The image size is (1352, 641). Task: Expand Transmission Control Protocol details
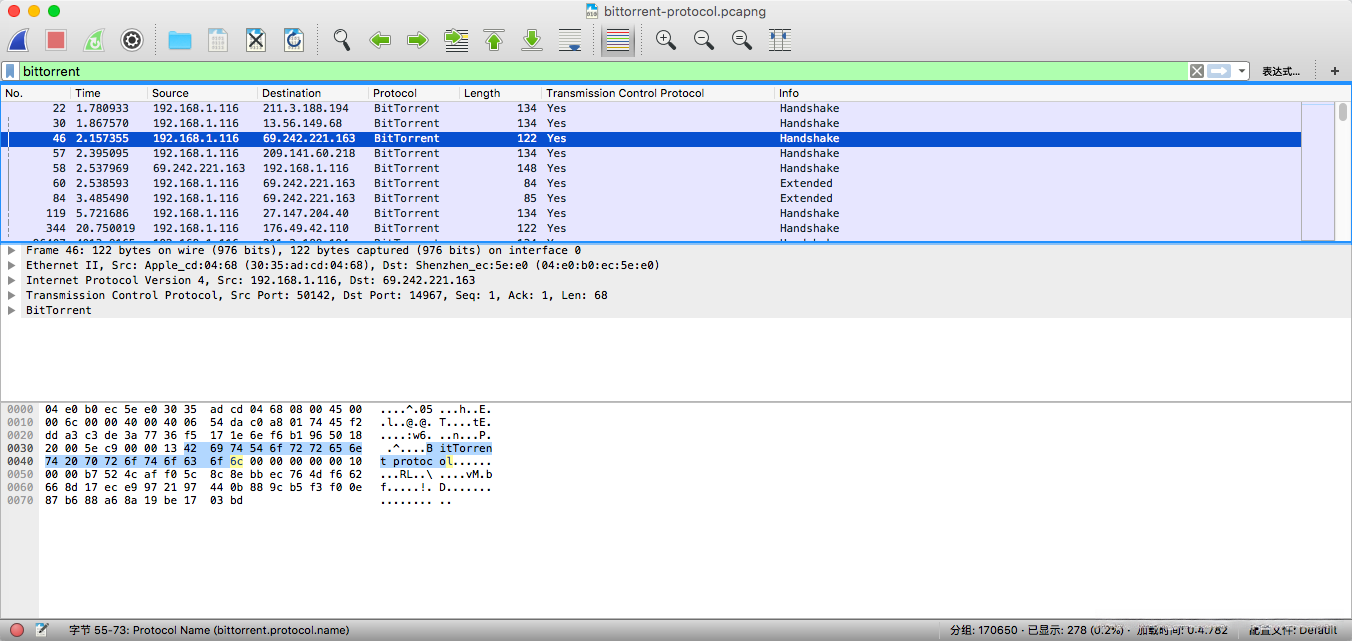pyautogui.click(x=12, y=296)
